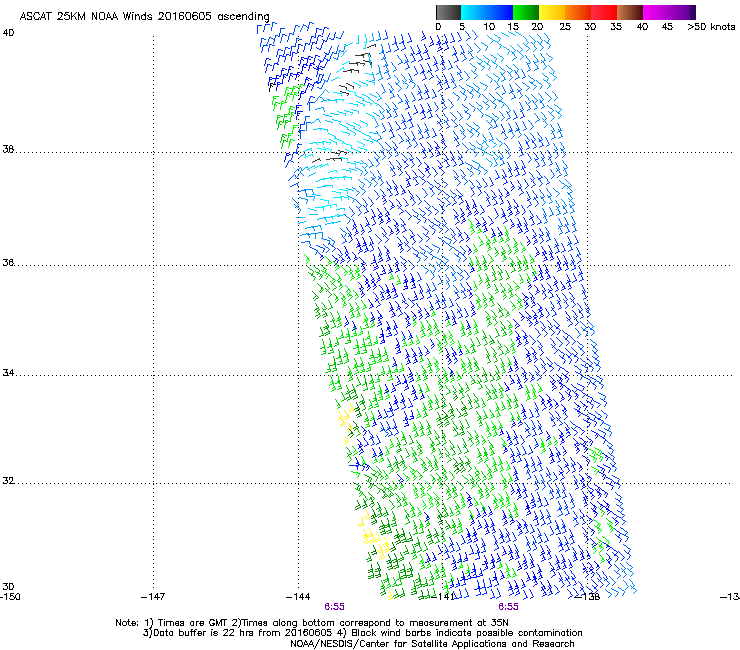Click the gray 0-5 knot color segment
Viewport: 740px width, 650px height.
coord(448,12)
